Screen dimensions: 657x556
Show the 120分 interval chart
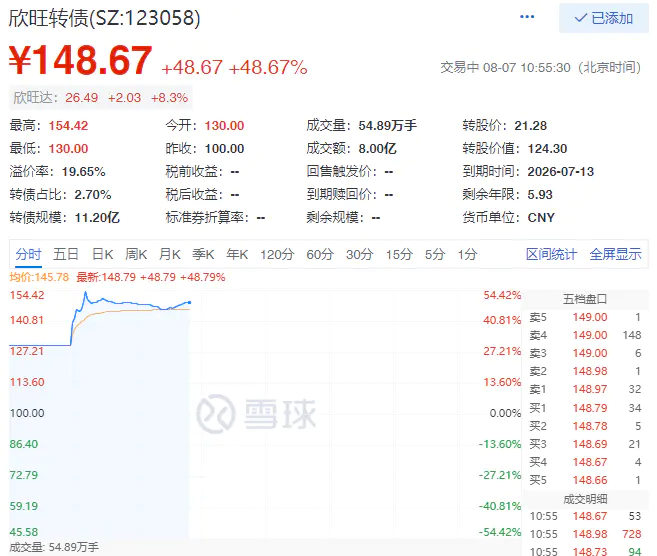coord(277,254)
